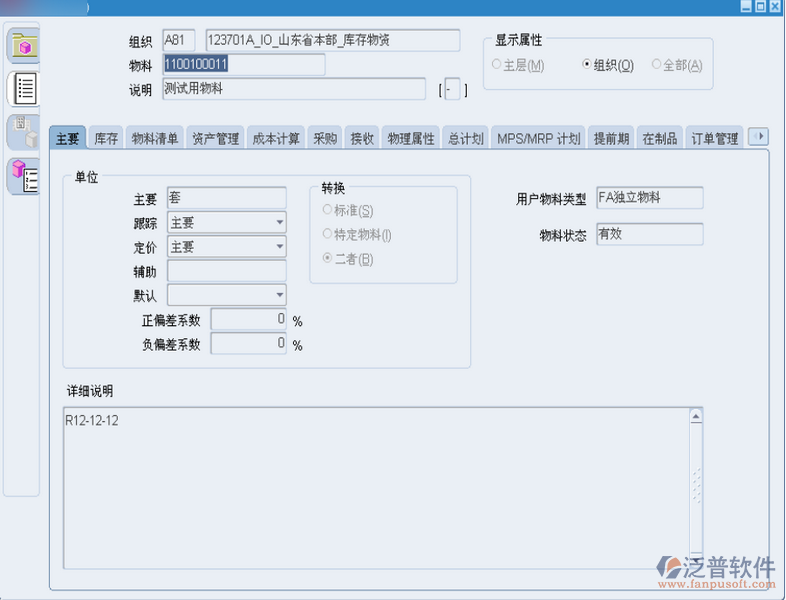Open the MPS/MRP 计划 tab
The width and height of the screenshot is (786, 600).
click(538, 139)
